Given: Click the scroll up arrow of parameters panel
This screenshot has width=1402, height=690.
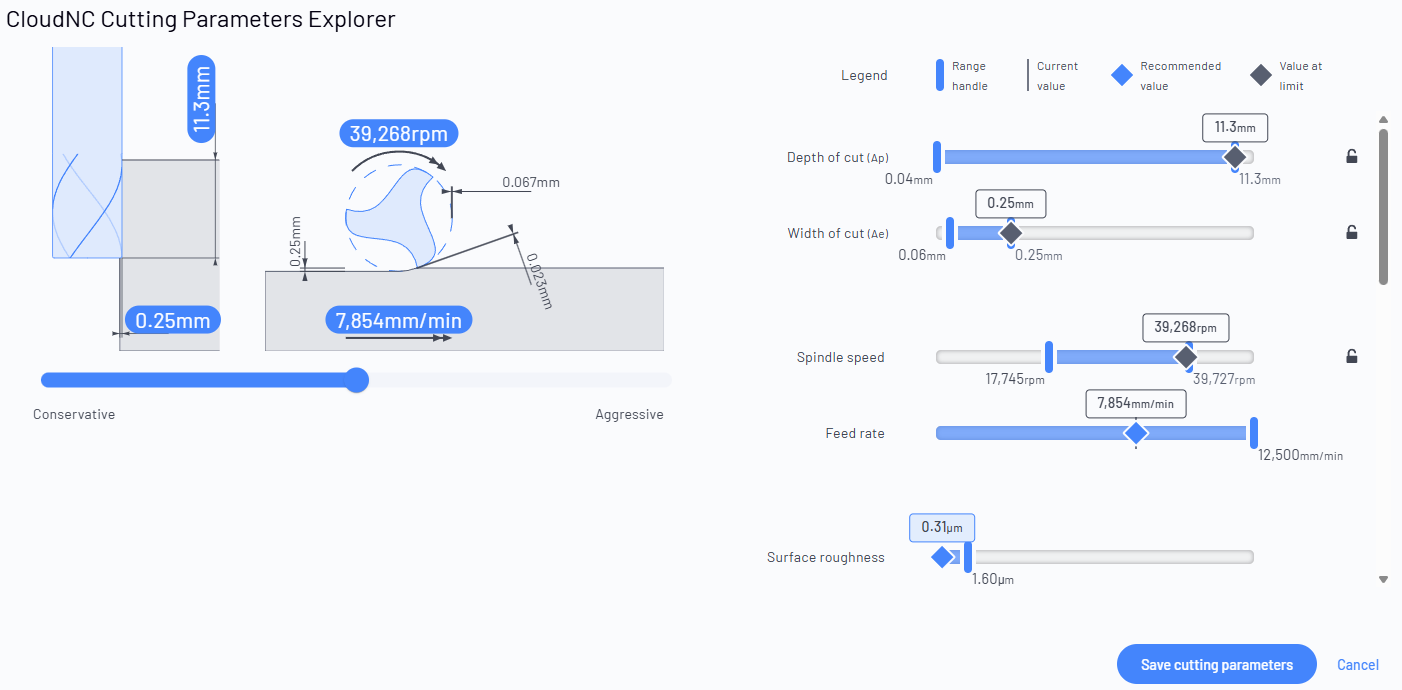Looking at the screenshot, I should pyautogui.click(x=1384, y=119).
